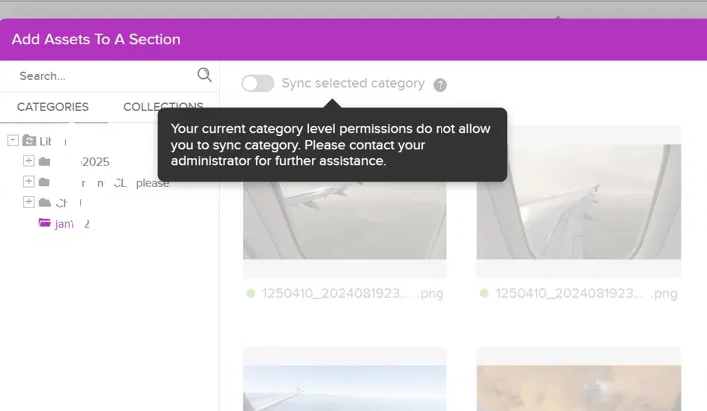Open the second airplane window thumbnail
Viewport: 707px width, 411px height.
(x=579, y=201)
